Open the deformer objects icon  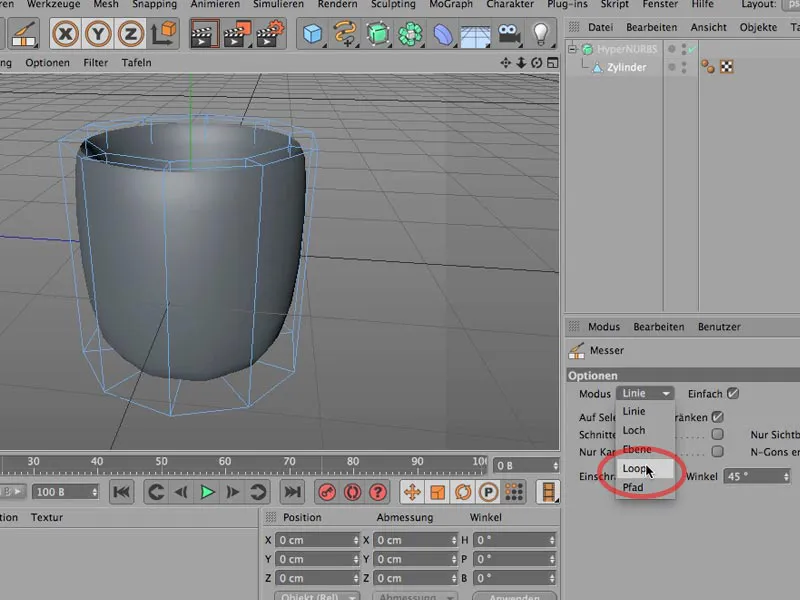coord(443,34)
